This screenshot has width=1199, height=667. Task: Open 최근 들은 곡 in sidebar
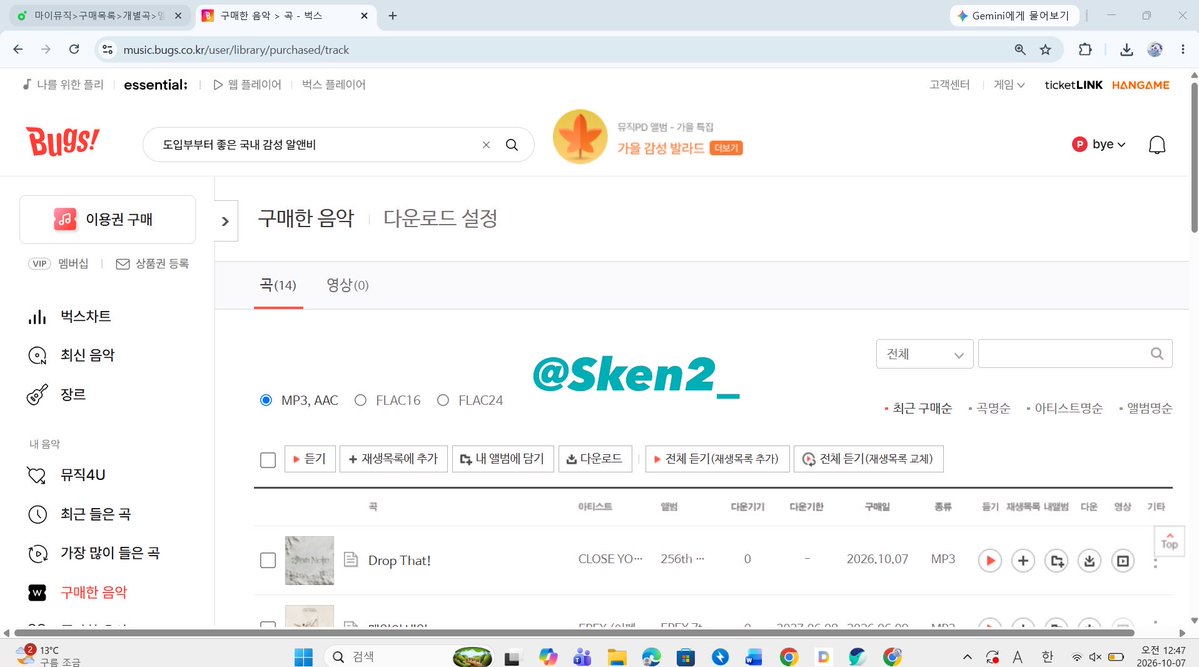(x=79, y=514)
